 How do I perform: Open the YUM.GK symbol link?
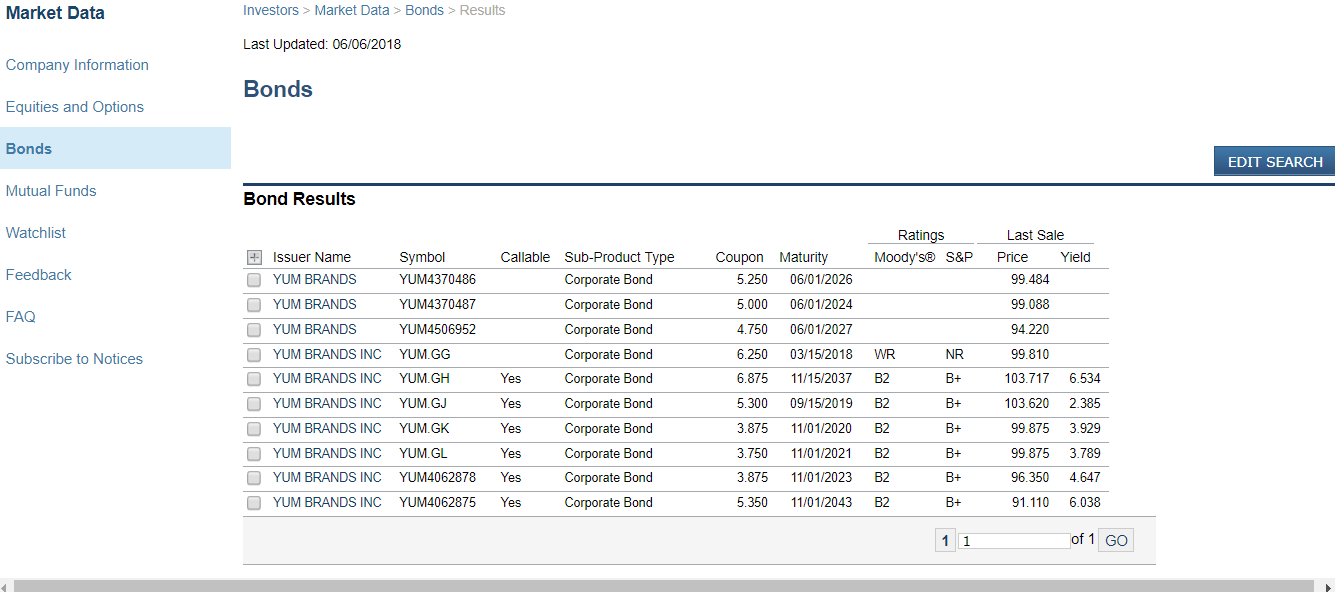[424, 428]
